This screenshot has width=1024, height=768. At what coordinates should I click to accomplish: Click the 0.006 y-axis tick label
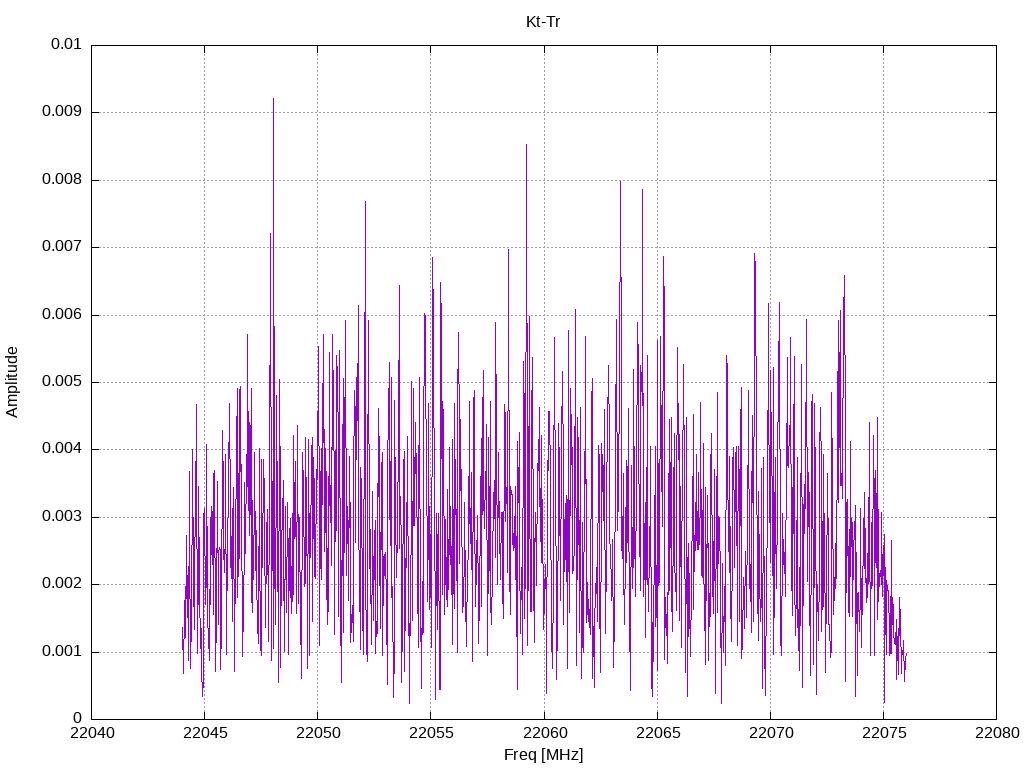point(62,315)
